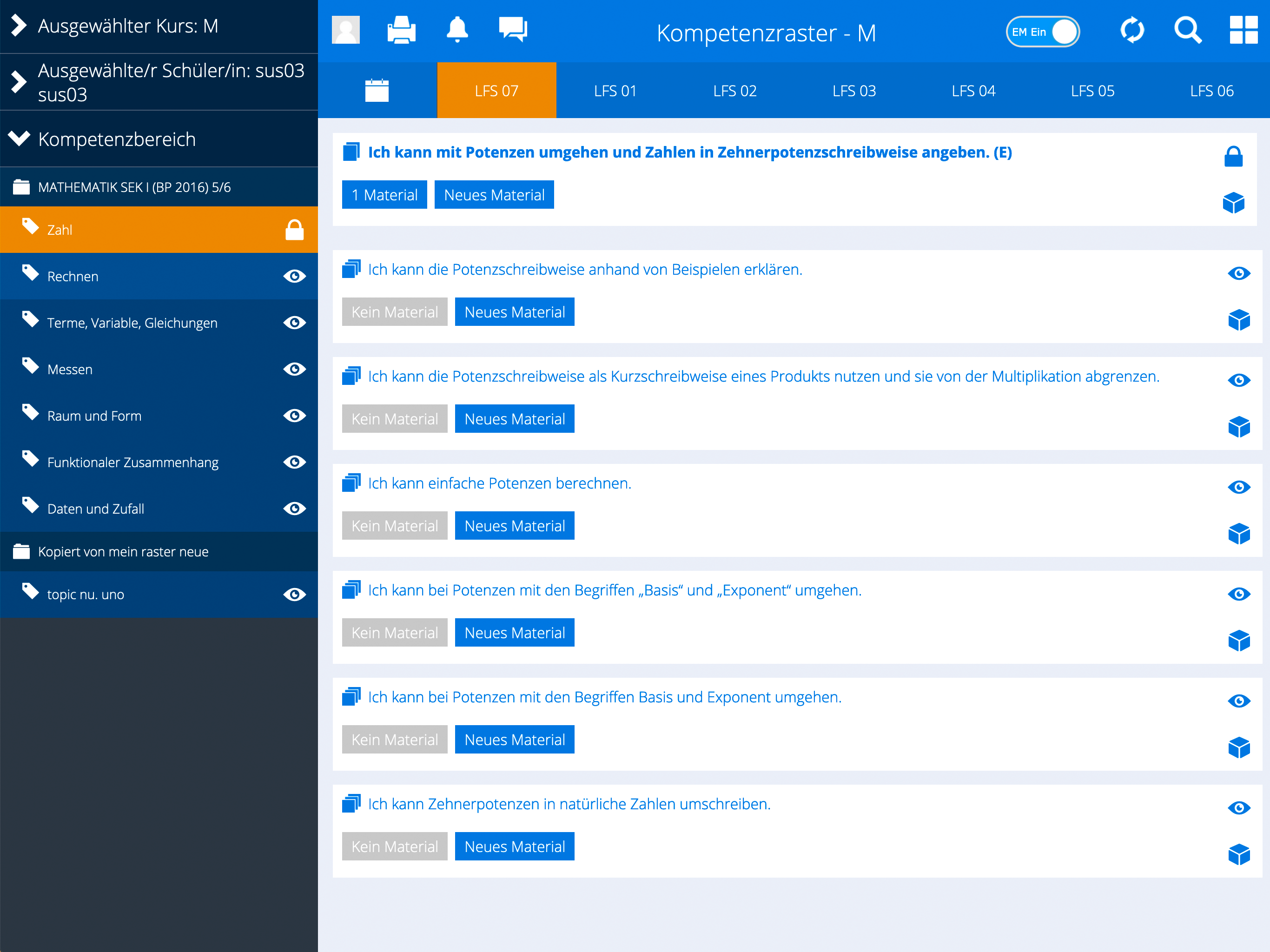1270x952 pixels.
Task: Click stacked pages icon beside 'einfache Potenzen berechnen'
Action: [x=351, y=483]
